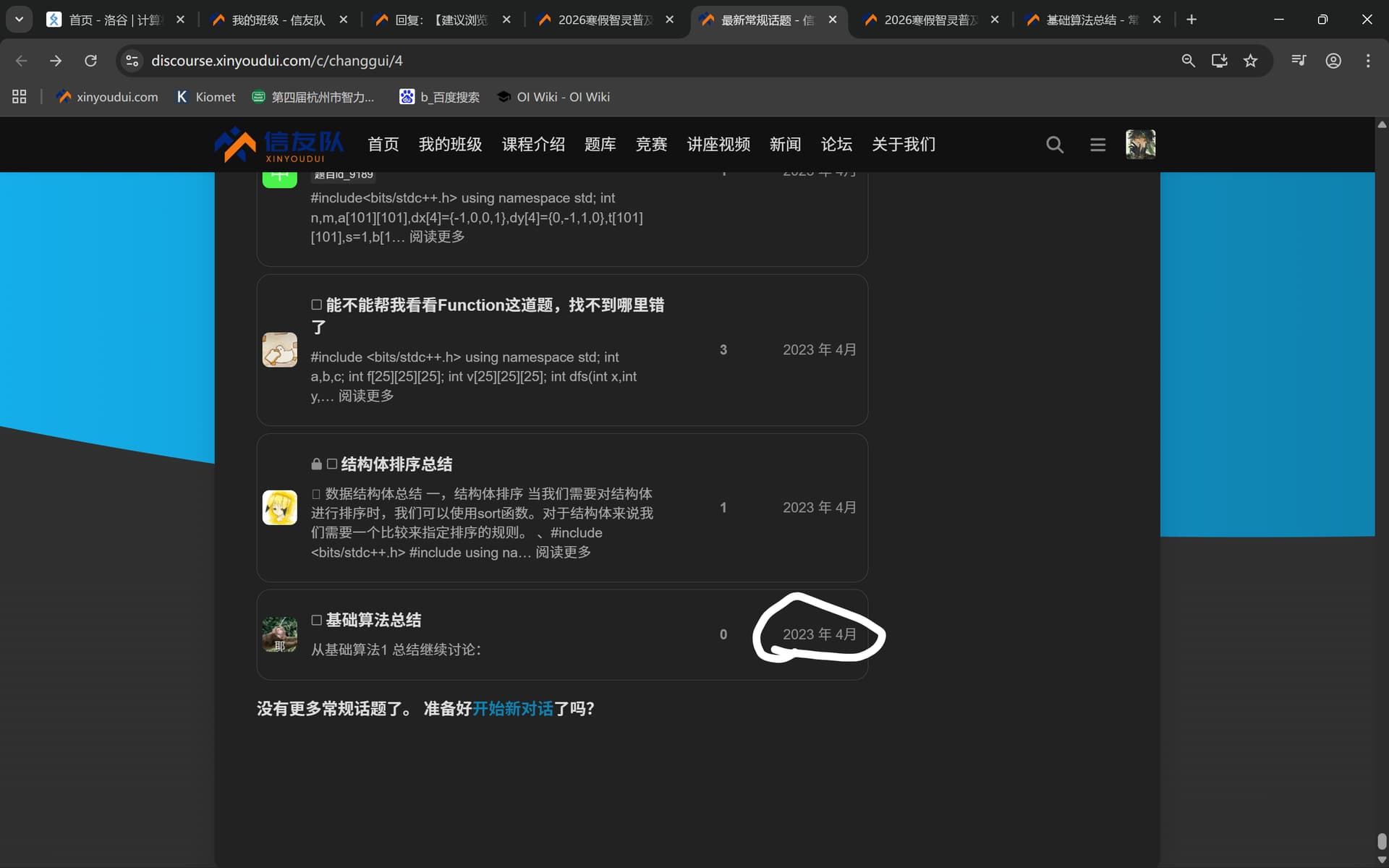Click the 开始新对话 link
The height and width of the screenshot is (868, 1389).
tap(512, 708)
